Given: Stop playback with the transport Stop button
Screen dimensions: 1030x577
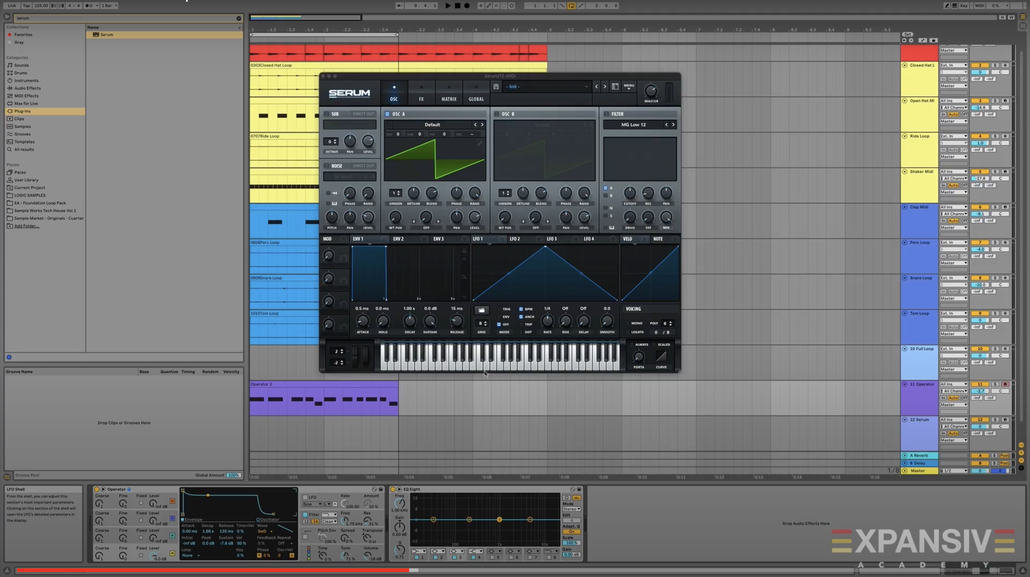Looking at the screenshot, I should (x=458, y=5).
